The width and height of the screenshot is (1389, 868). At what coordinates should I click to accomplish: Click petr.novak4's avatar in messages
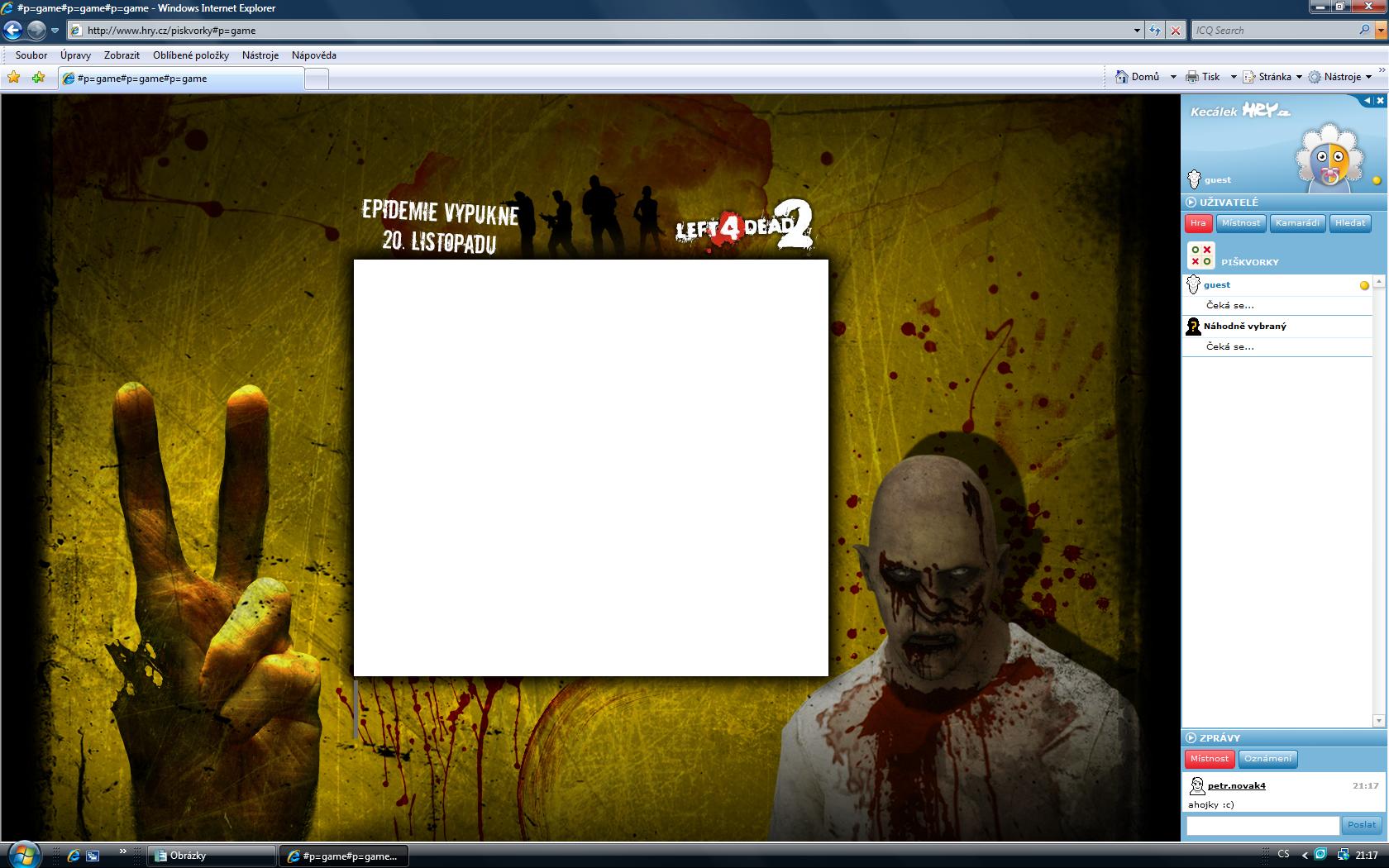[1196, 785]
